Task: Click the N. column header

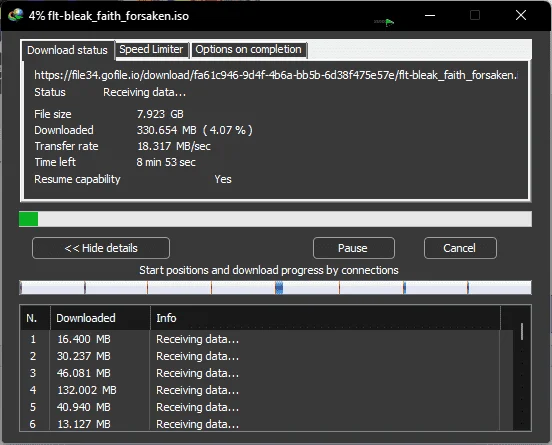Action: tap(35, 318)
